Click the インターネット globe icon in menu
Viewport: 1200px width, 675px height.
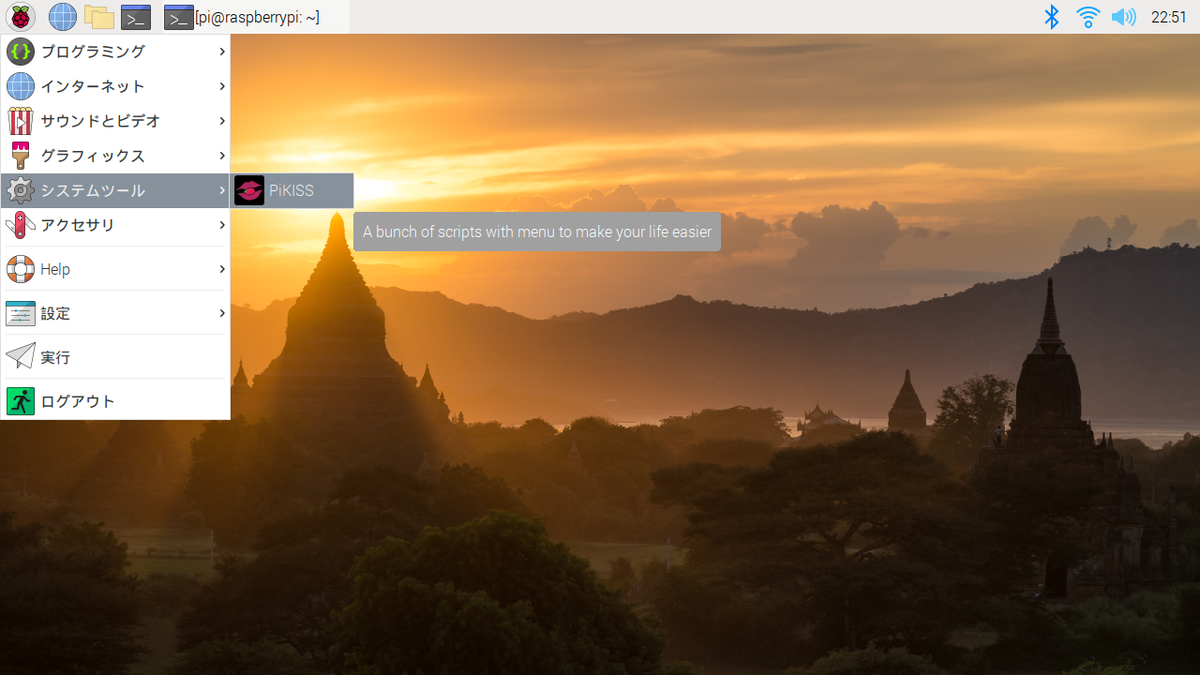(x=20, y=86)
